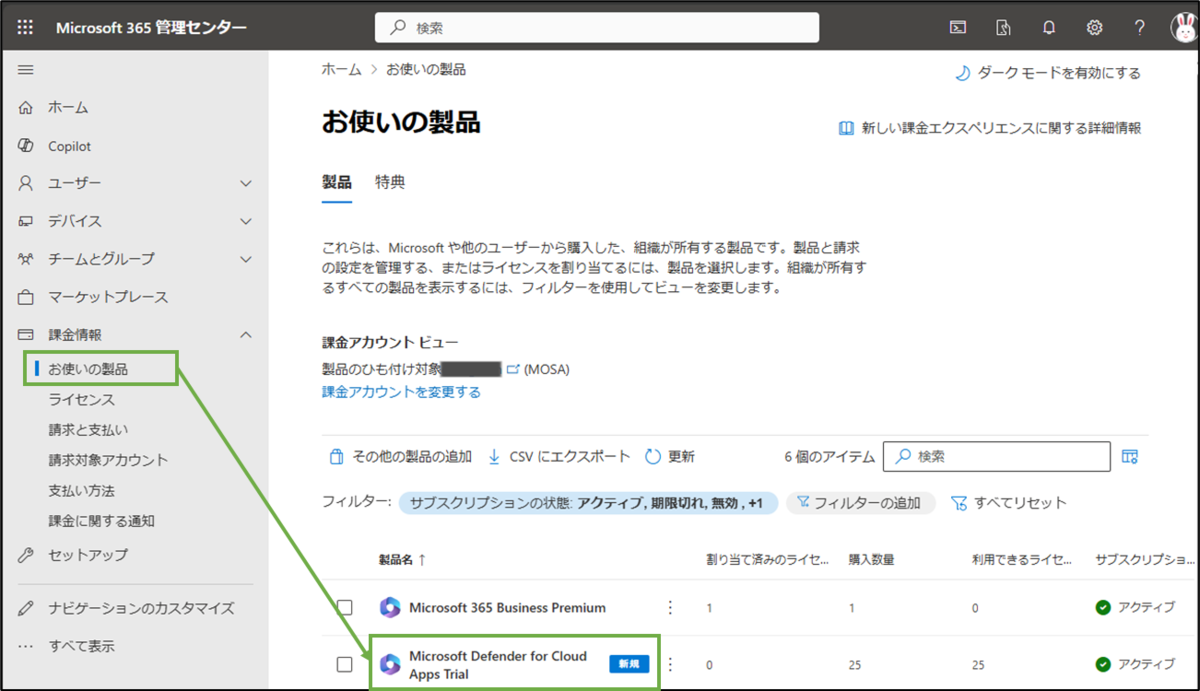Open Microsoft 365 Business Premium product name
Viewport: 1200px width, 691px height.
507,607
